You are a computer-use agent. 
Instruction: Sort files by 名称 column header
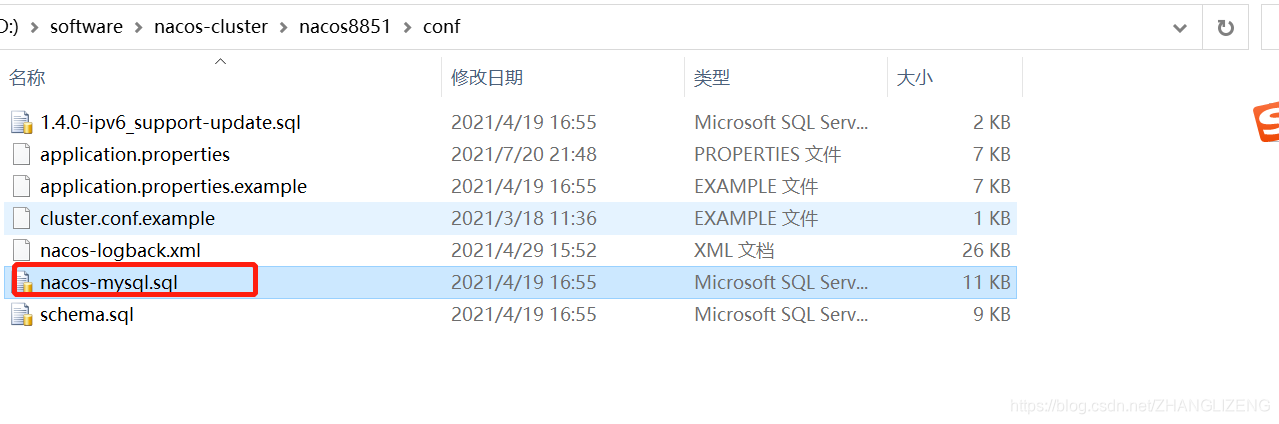(28, 78)
